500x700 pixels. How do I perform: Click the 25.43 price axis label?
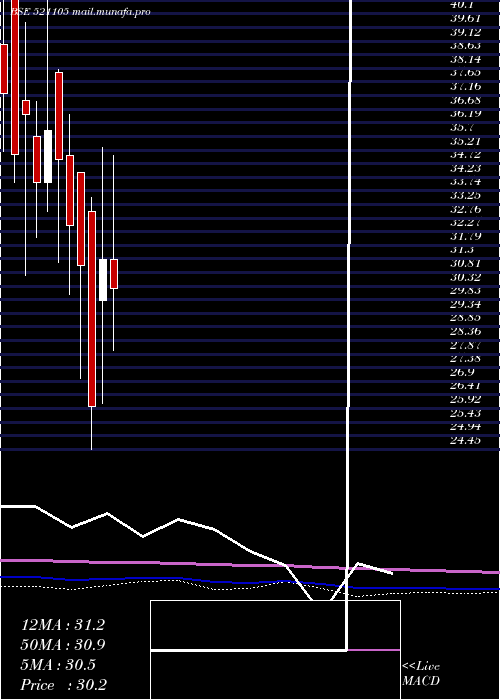coord(465,413)
